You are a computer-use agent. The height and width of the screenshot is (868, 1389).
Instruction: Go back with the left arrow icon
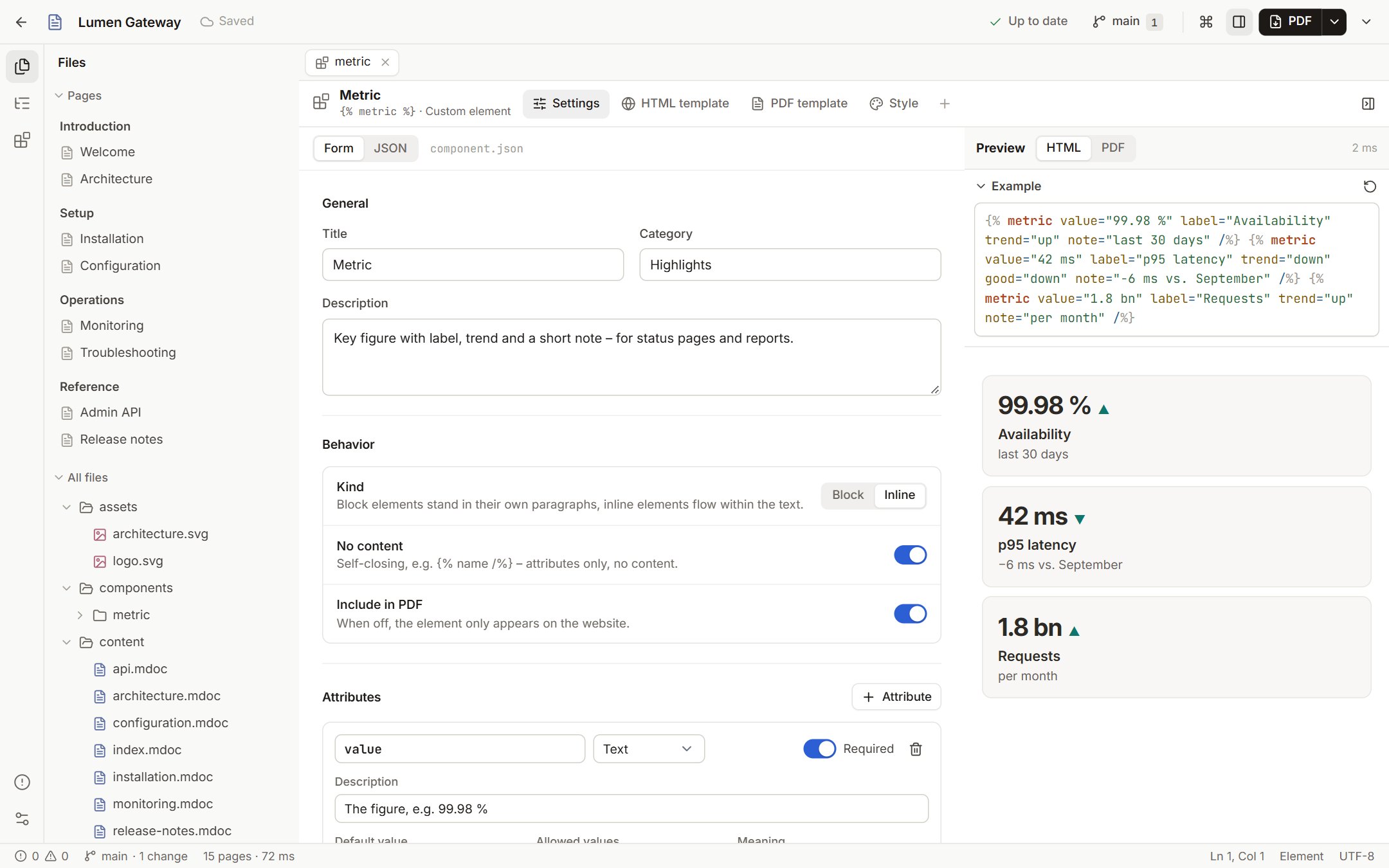coord(21,22)
